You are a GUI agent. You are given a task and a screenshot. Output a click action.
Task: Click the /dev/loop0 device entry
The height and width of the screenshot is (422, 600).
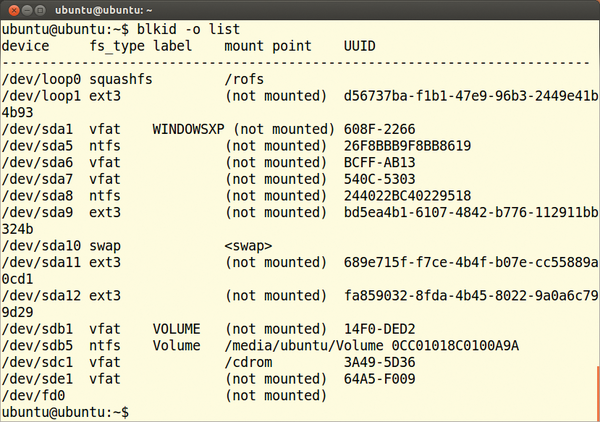[41, 79]
